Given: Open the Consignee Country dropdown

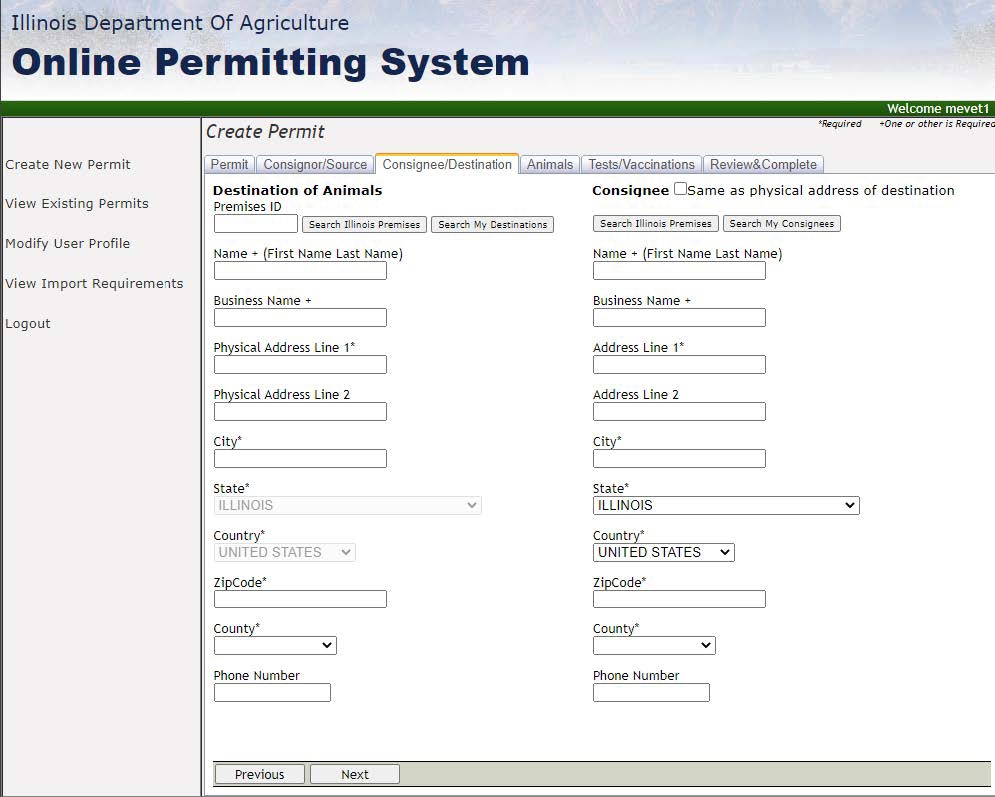Looking at the screenshot, I should (x=664, y=552).
